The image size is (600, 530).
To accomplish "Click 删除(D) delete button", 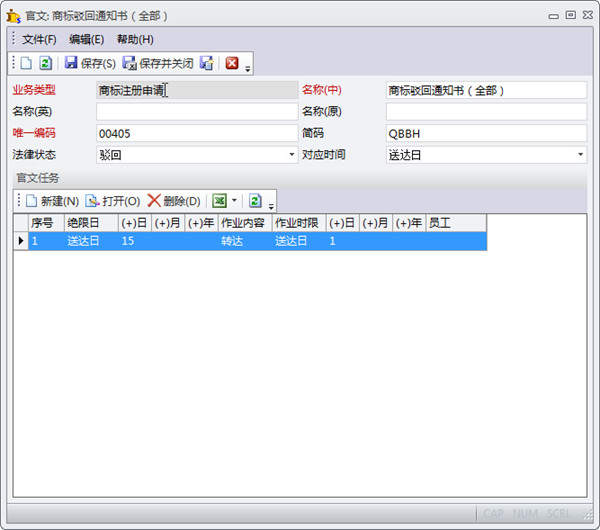I will coord(174,201).
